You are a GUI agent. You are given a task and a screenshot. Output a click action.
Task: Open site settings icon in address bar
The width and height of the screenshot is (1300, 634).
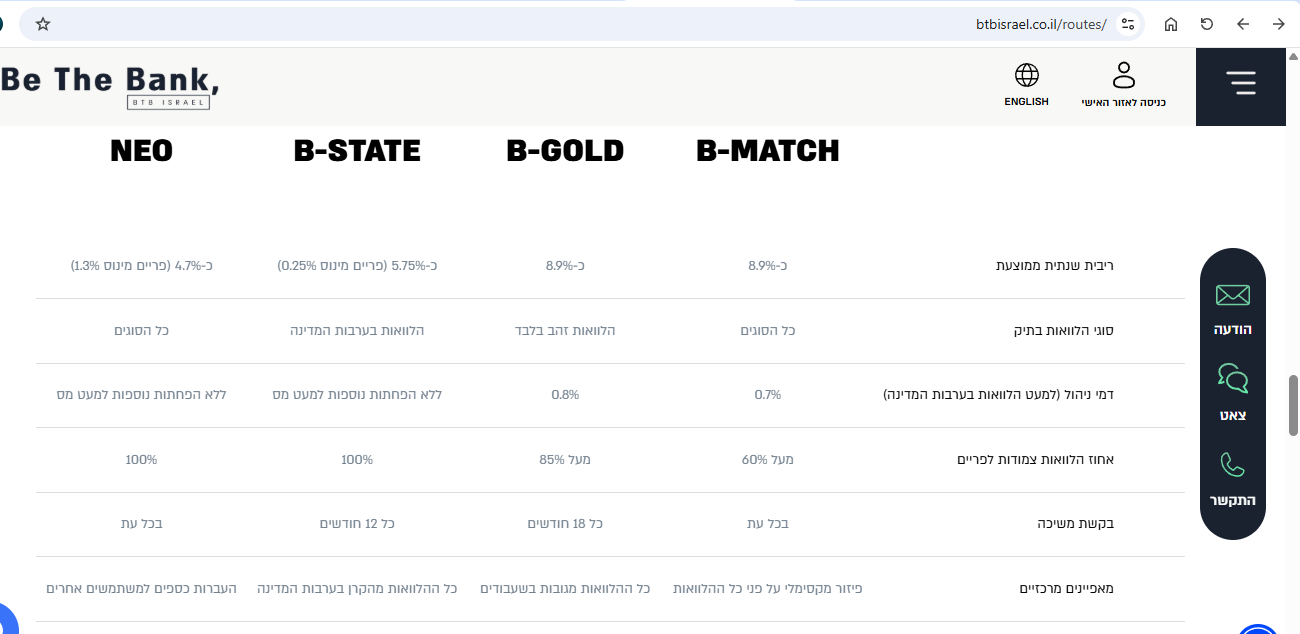pos(1128,24)
